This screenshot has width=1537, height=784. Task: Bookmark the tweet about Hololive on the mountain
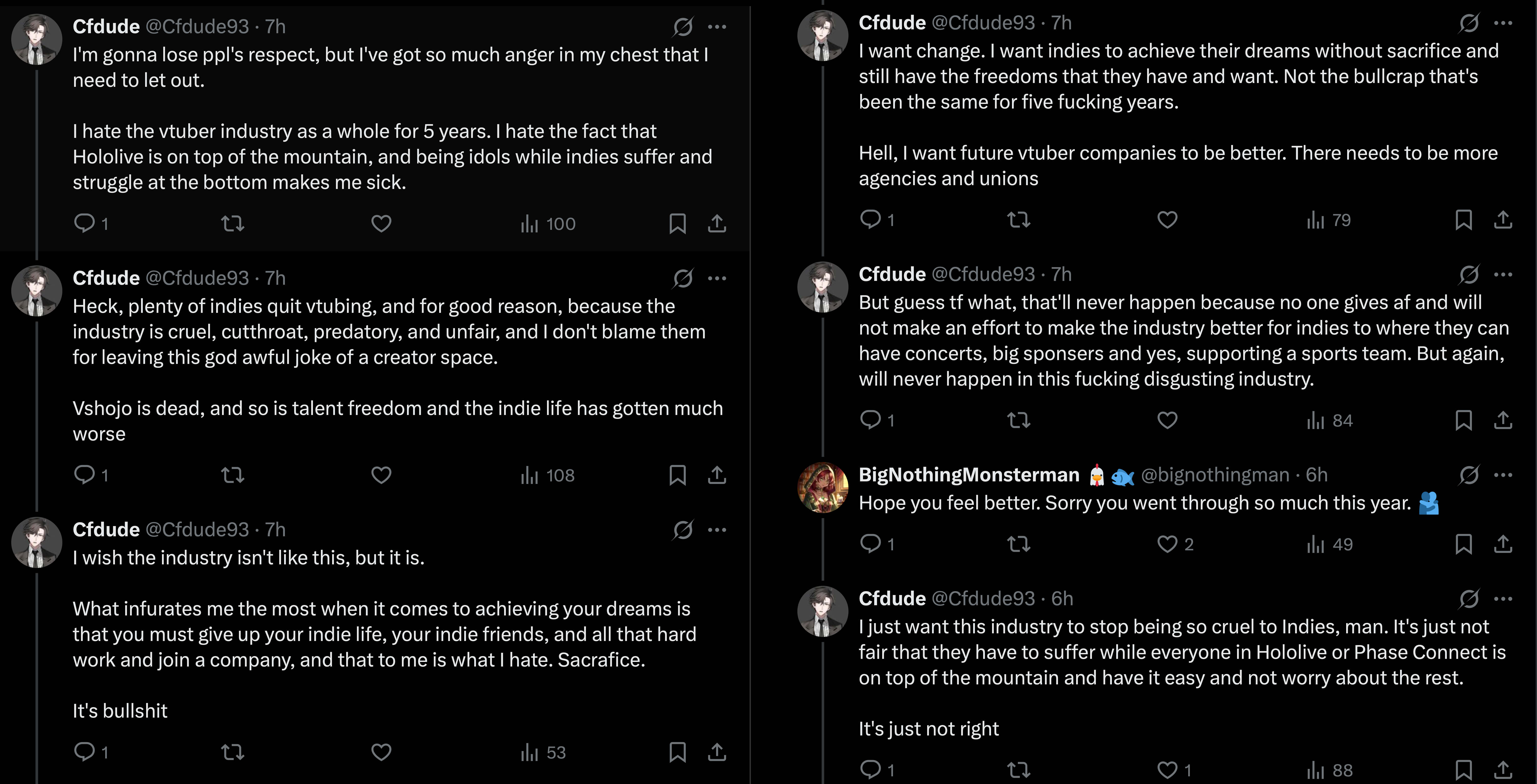(x=677, y=223)
